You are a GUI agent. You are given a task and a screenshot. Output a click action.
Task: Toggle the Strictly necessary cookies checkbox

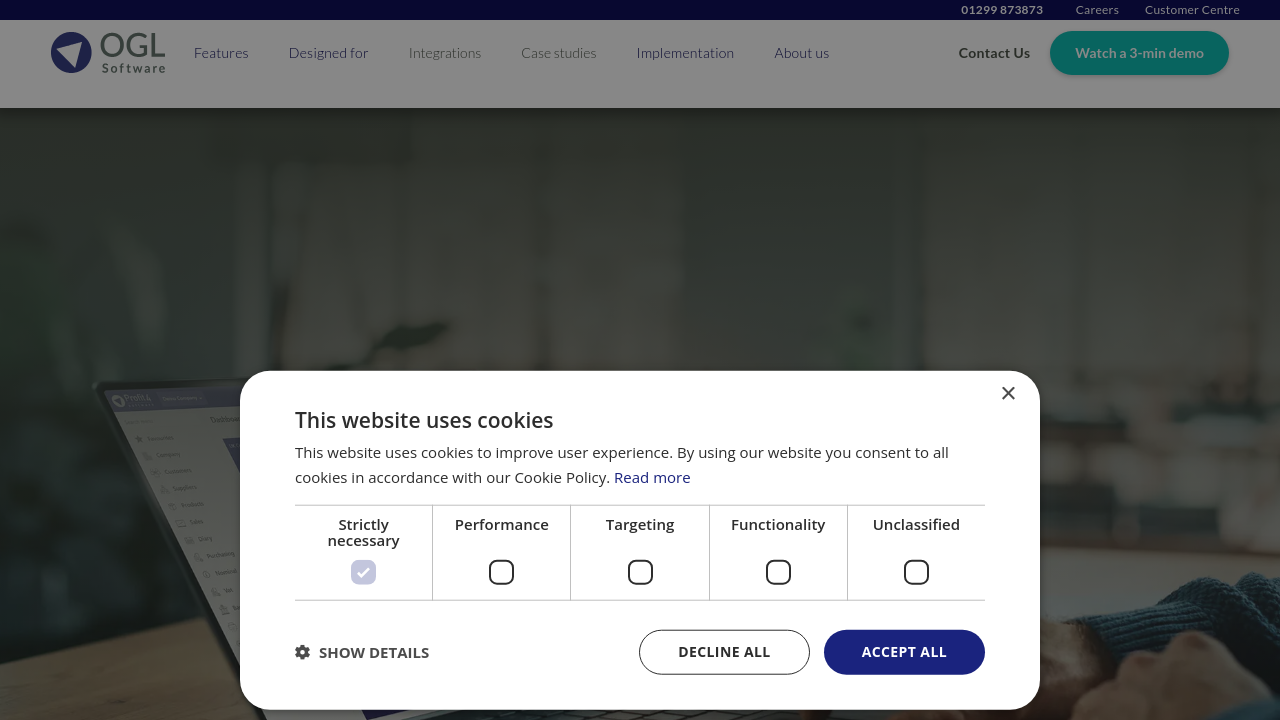point(363,572)
